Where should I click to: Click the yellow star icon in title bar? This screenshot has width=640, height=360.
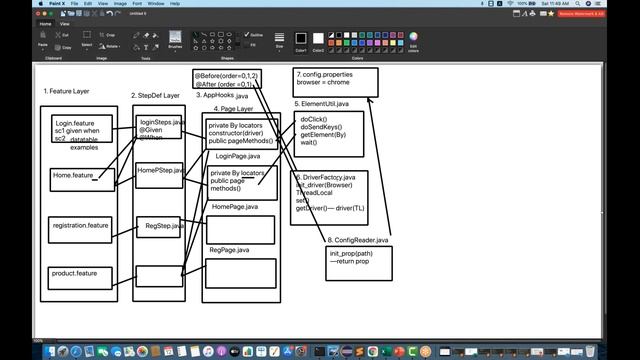click(x=551, y=13)
